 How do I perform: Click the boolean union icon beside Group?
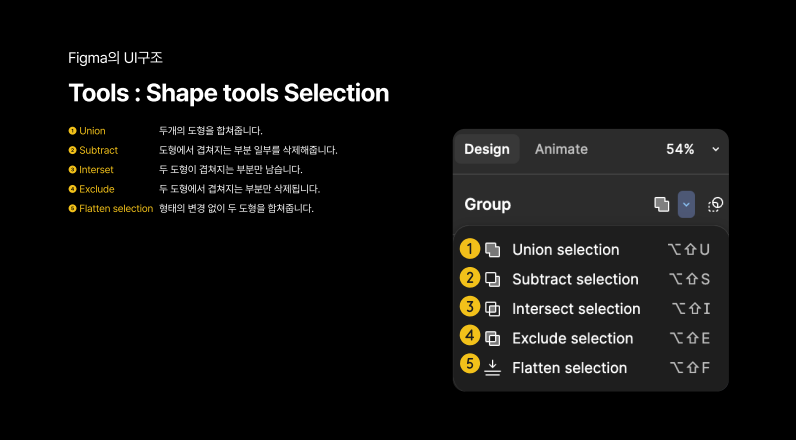pos(661,205)
